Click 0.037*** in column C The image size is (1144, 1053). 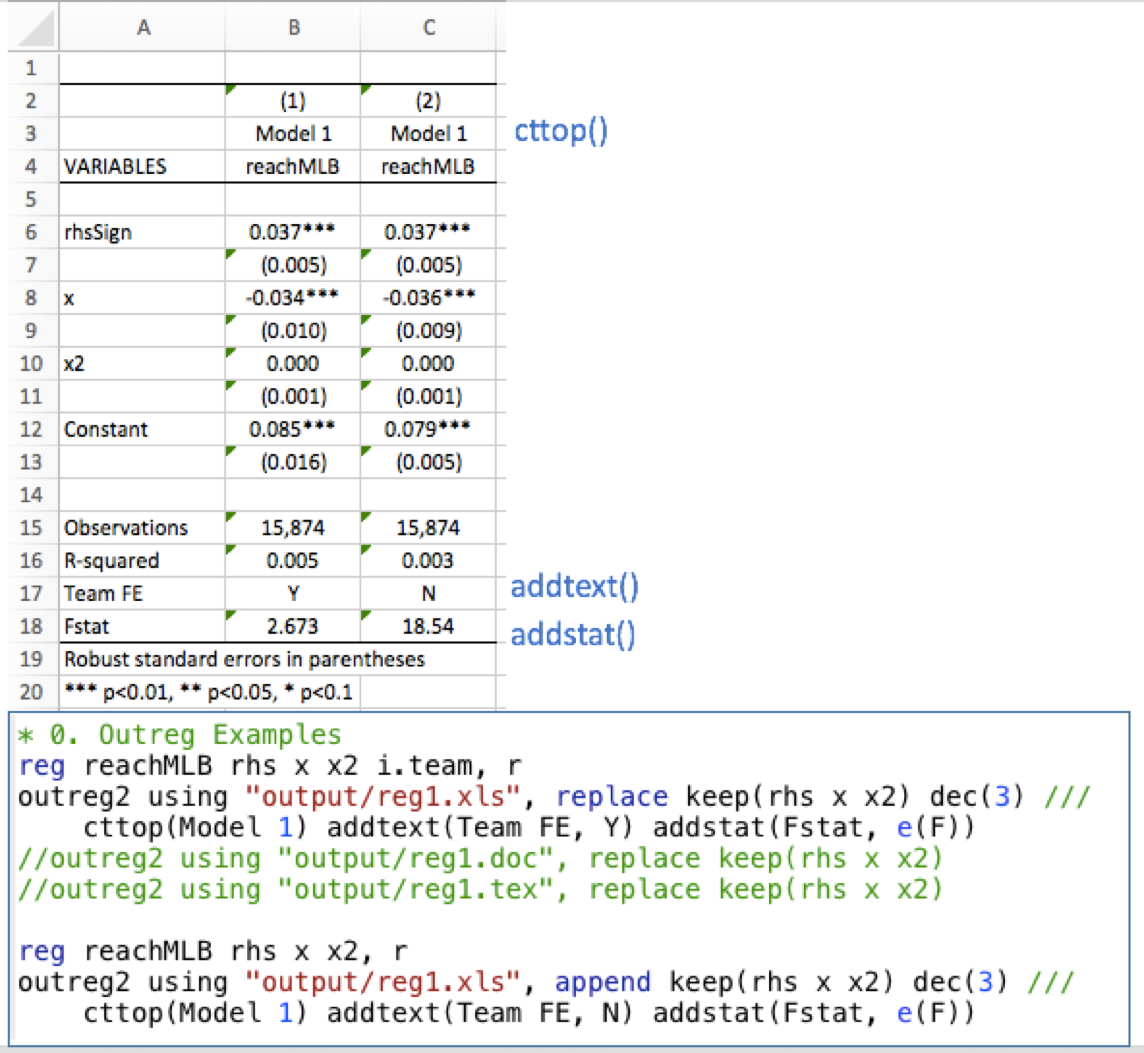point(429,232)
